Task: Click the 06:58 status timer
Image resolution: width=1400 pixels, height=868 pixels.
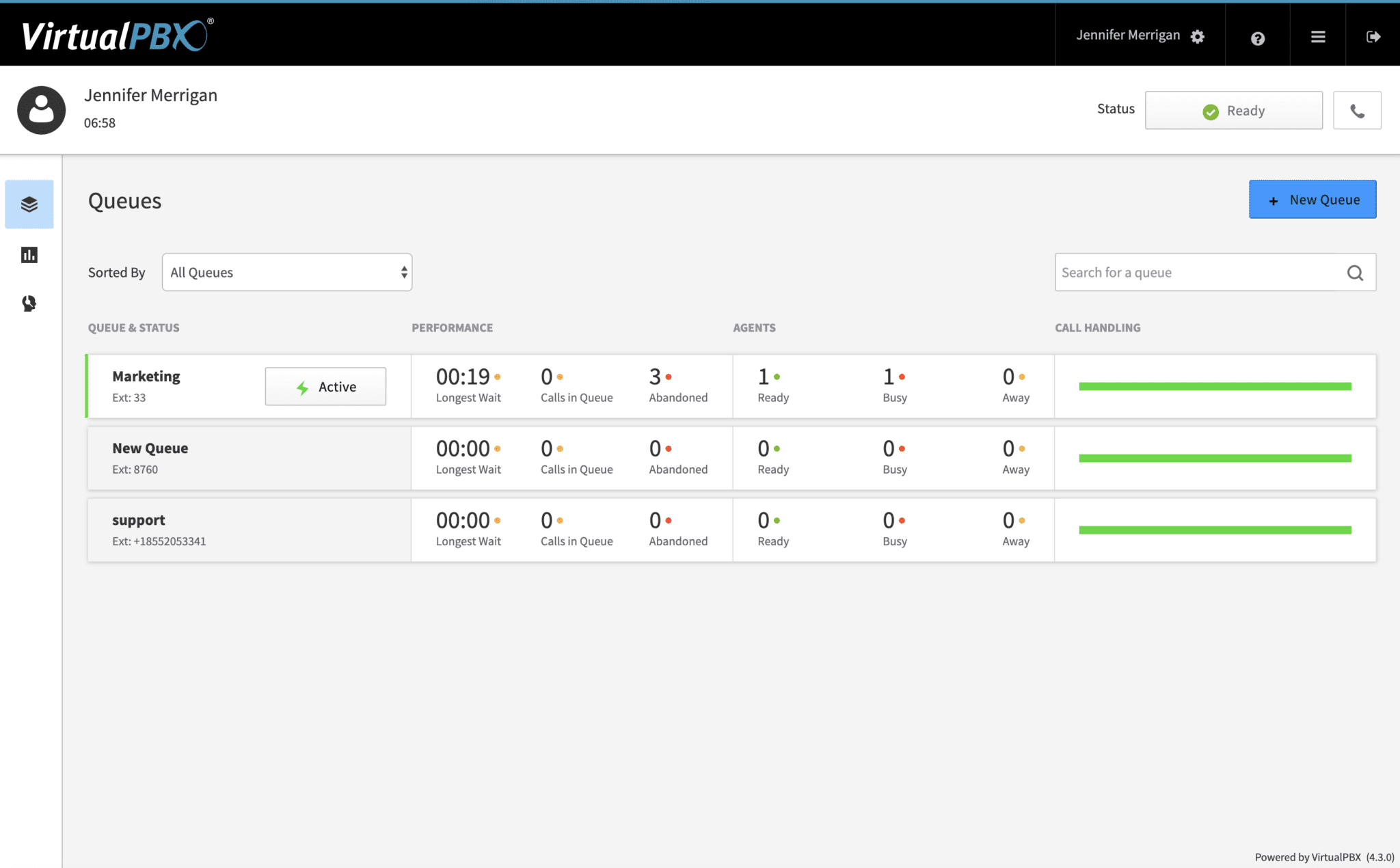Action: point(100,123)
